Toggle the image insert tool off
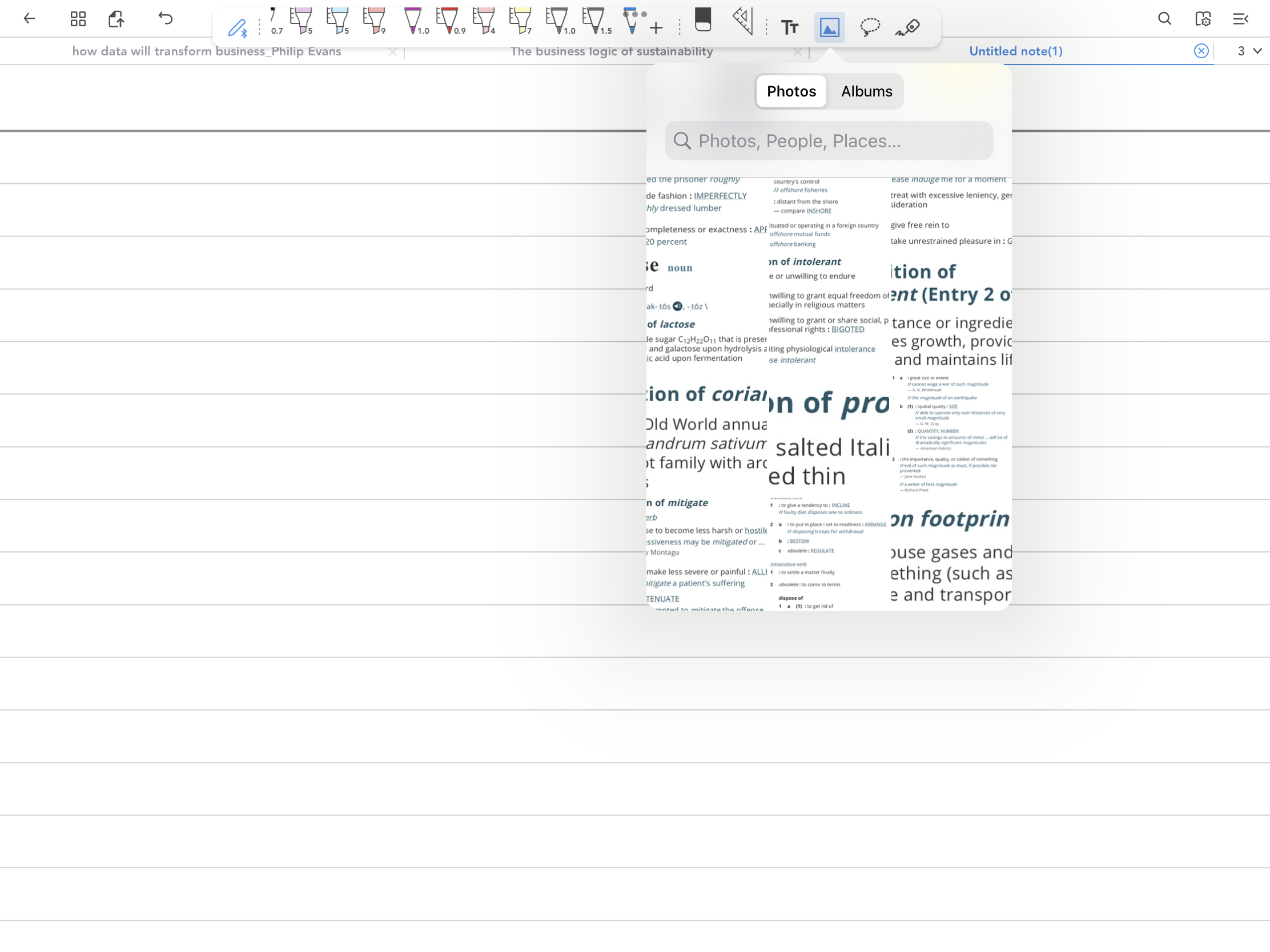 coord(829,27)
